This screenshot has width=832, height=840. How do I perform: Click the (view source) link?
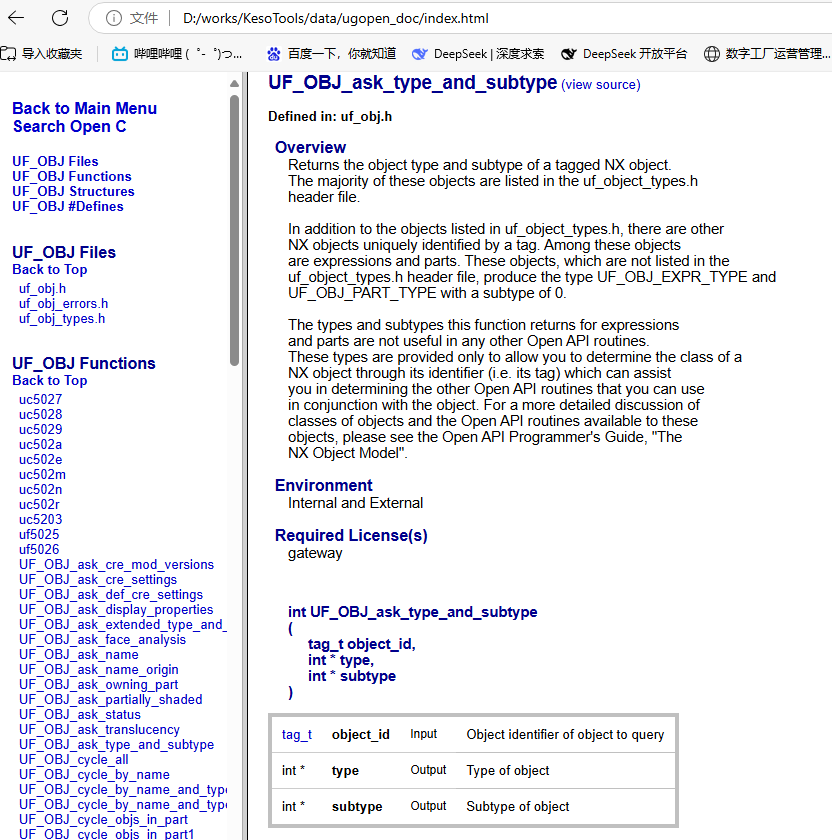pyautogui.click(x=601, y=85)
